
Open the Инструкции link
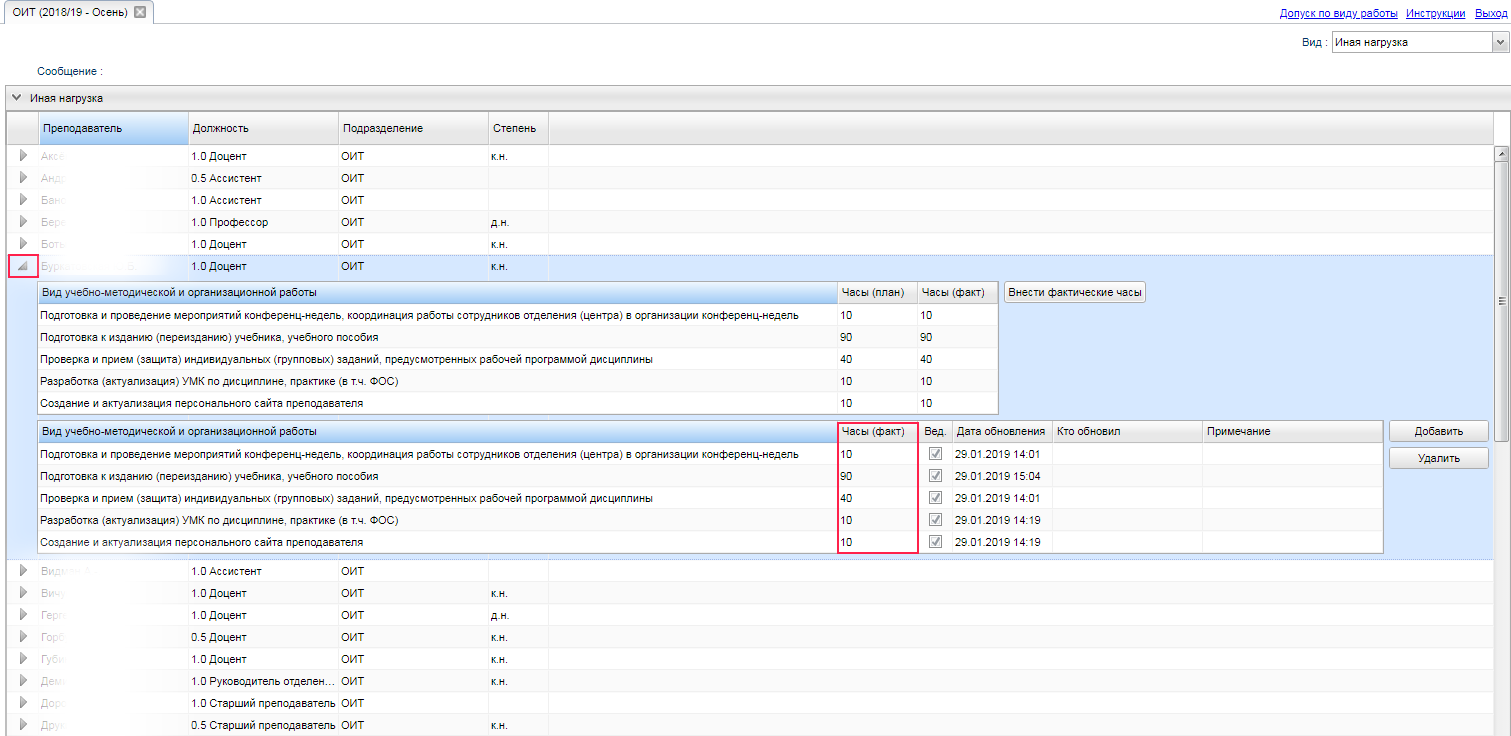[x=1436, y=13]
